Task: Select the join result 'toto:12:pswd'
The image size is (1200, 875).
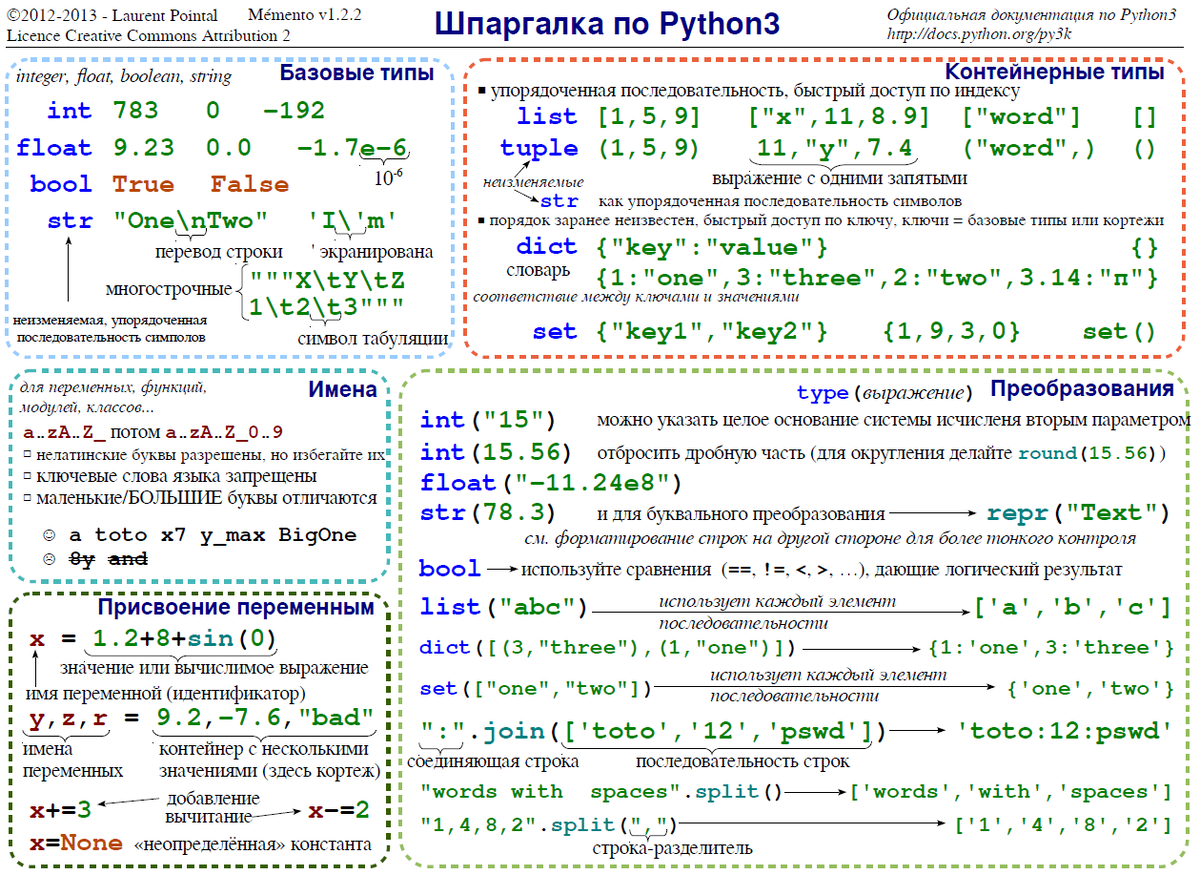Action: 1064,732
